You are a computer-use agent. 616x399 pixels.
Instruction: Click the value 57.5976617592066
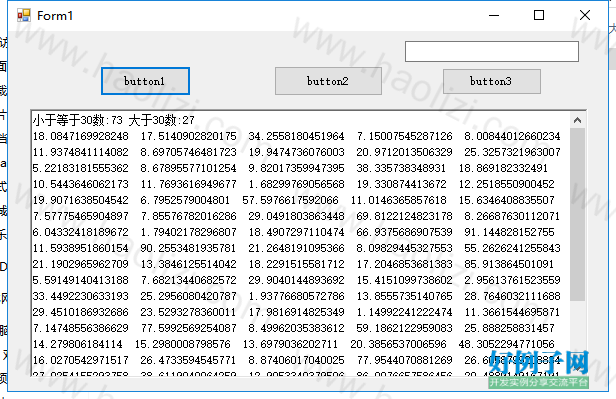(x=290, y=200)
